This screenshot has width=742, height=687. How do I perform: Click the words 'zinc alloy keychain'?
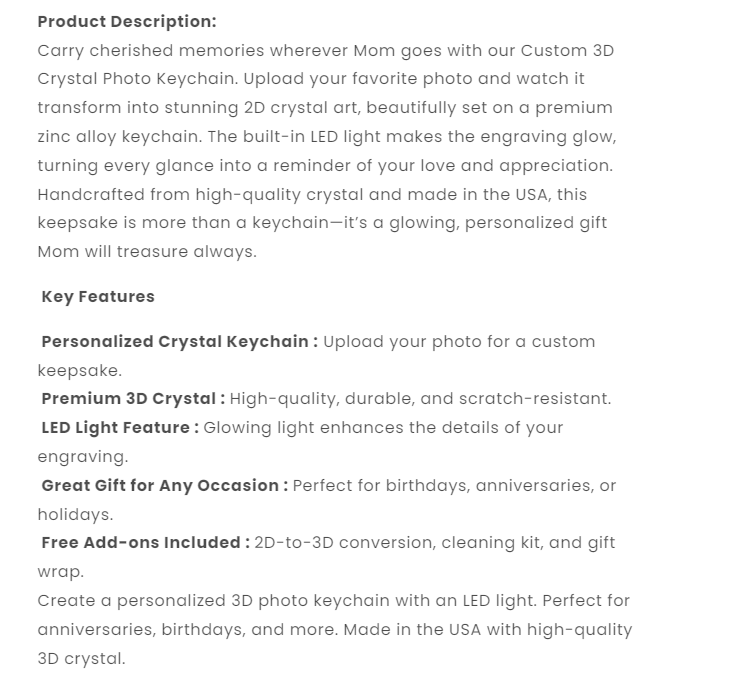click(x=117, y=137)
